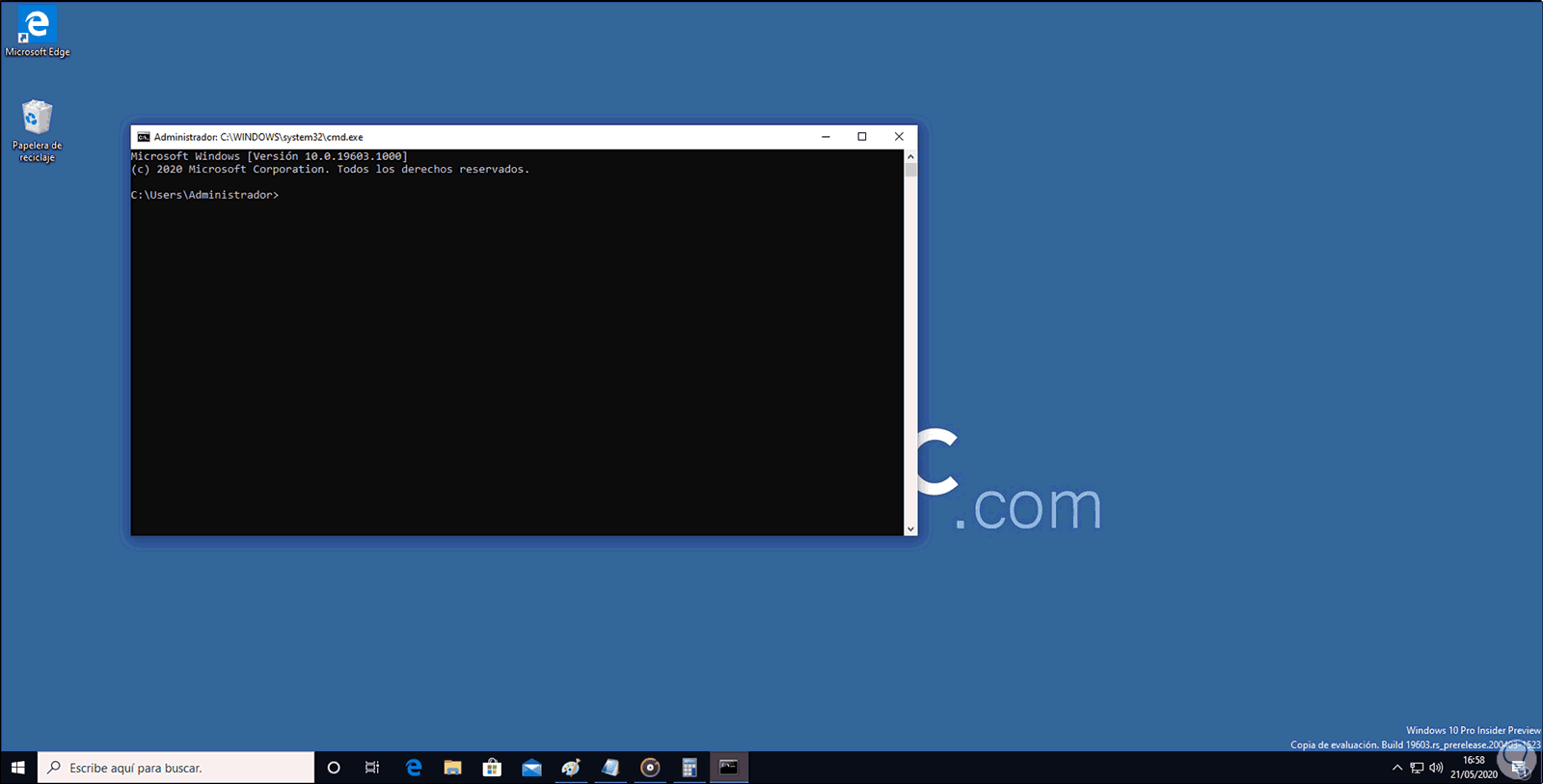
Task: Show hidden system tray icons
Action: pos(1397,768)
